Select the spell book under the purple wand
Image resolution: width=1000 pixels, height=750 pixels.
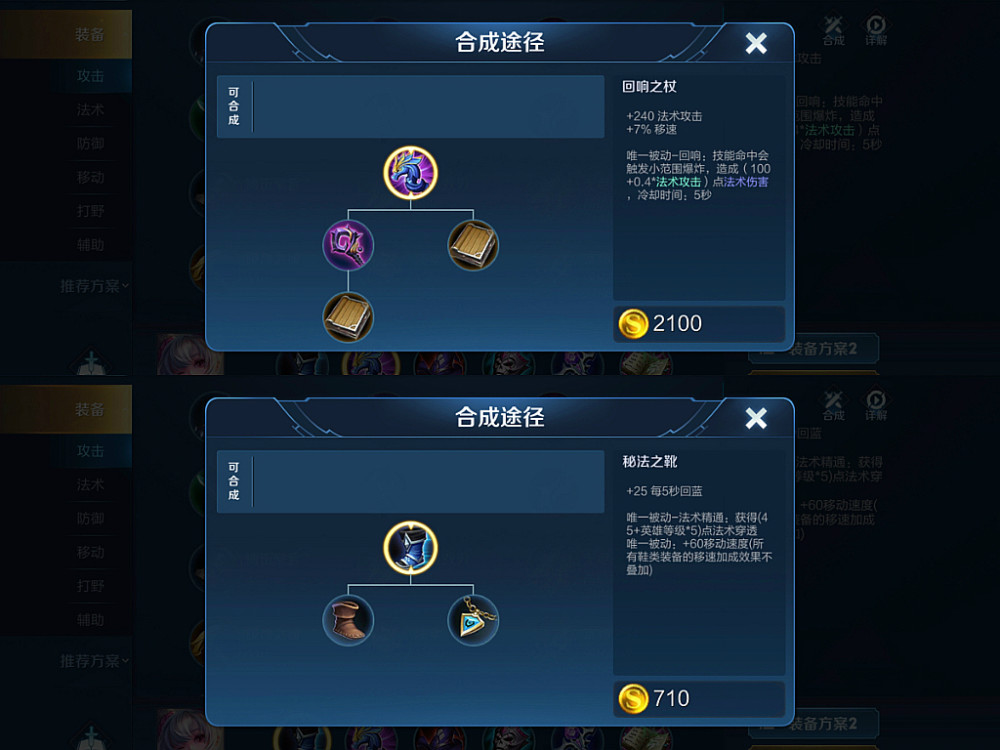pyautogui.click(x=348, y=318)
